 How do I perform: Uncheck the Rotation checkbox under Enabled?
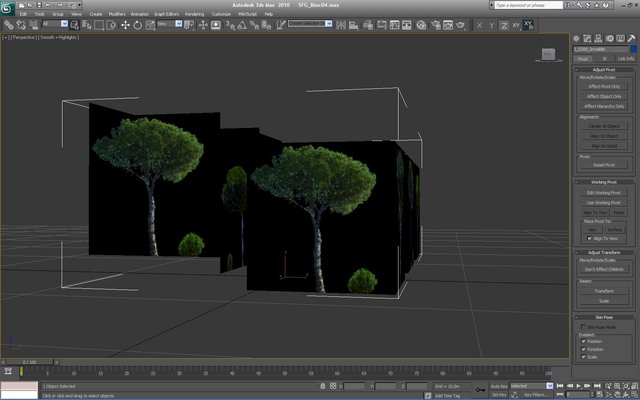pos(583,348)
